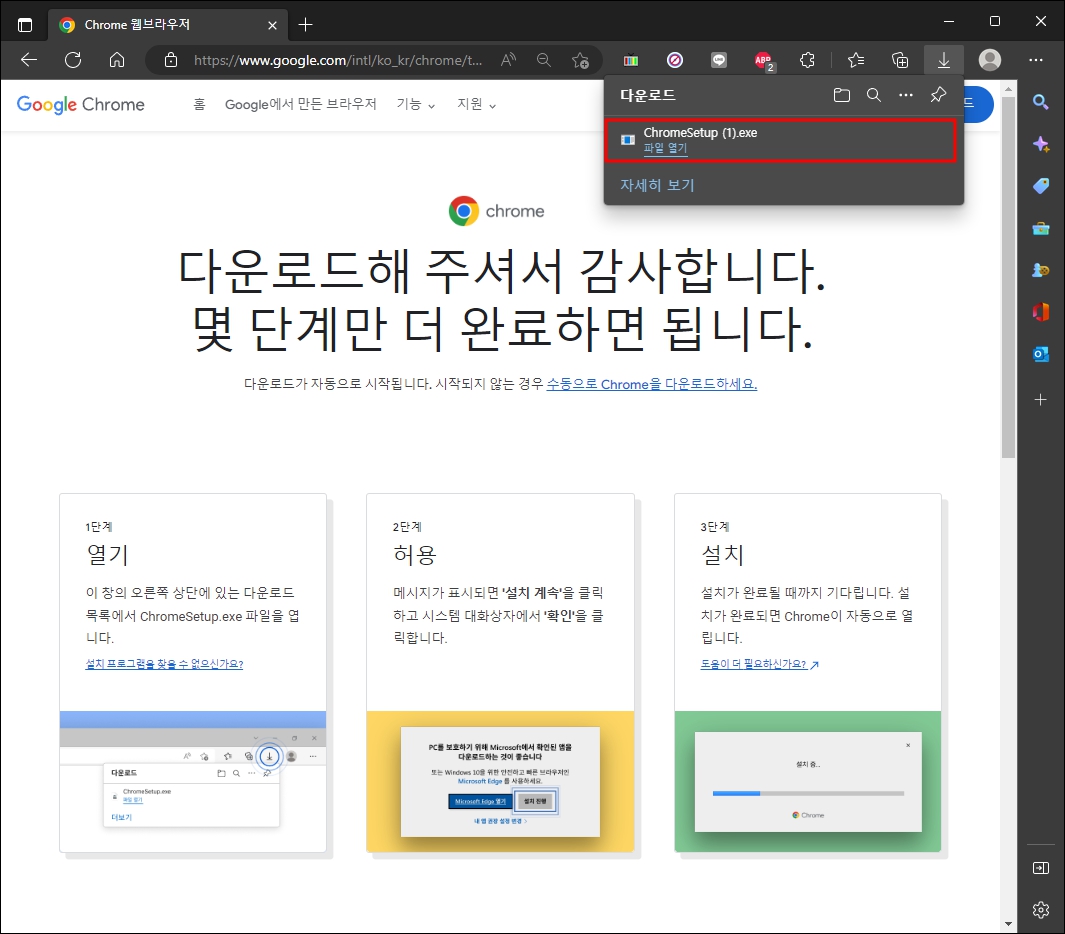
Task: Open the chat bubble extension icon
Action: click(x=719, y=60)
